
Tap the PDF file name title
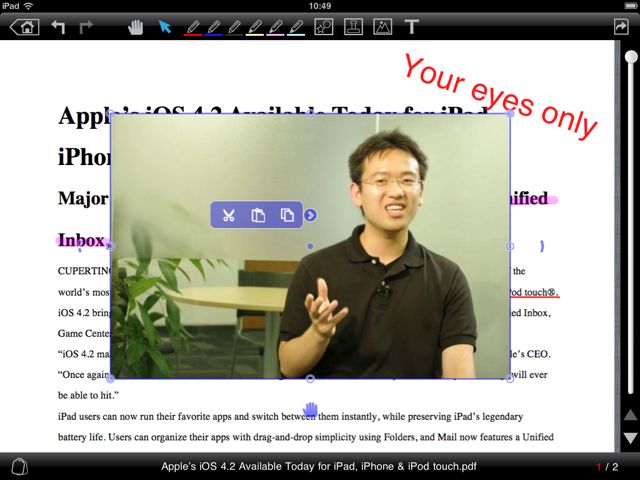318,467
